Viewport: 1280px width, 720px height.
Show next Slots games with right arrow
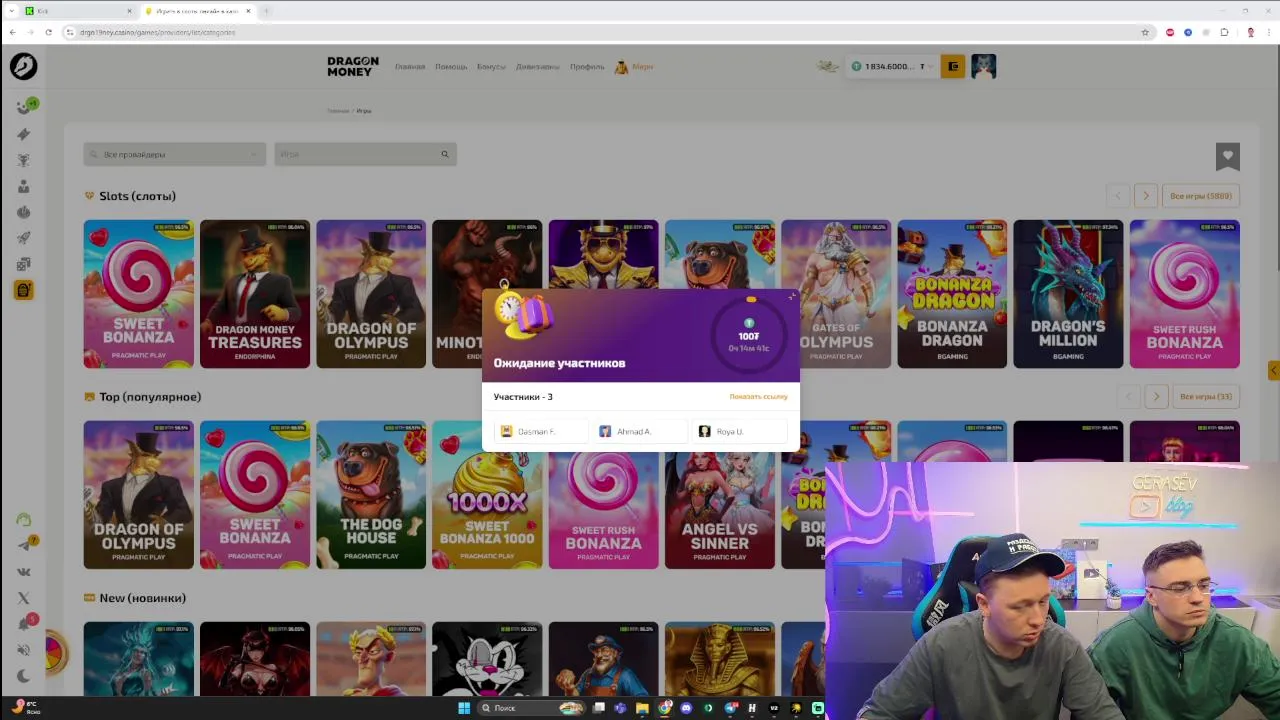pyautogui.click(x=1146, y=196)
